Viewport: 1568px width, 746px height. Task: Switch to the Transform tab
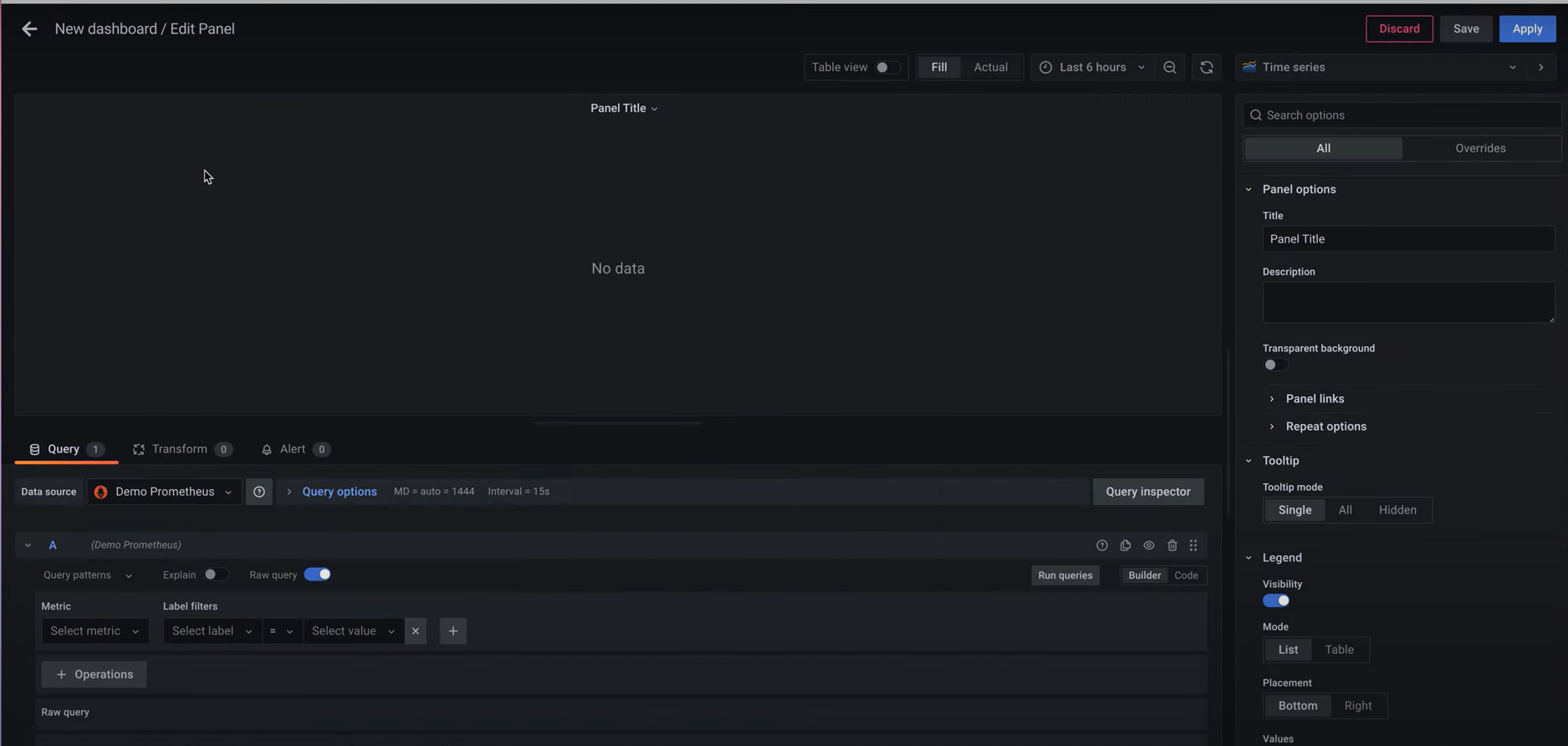click(182, 450)
